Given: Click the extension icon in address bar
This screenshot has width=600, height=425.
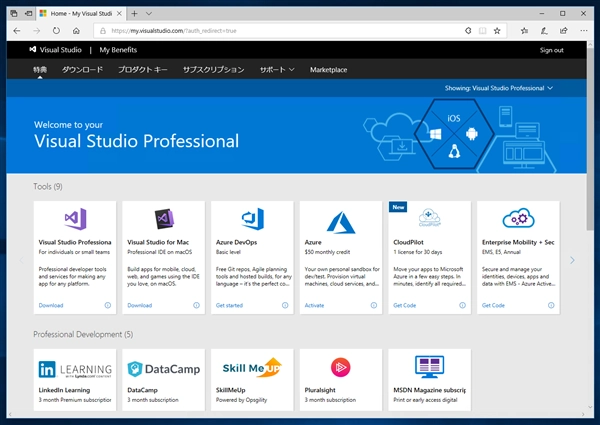Looking at the screenshot, I should [x=468, y=31].
